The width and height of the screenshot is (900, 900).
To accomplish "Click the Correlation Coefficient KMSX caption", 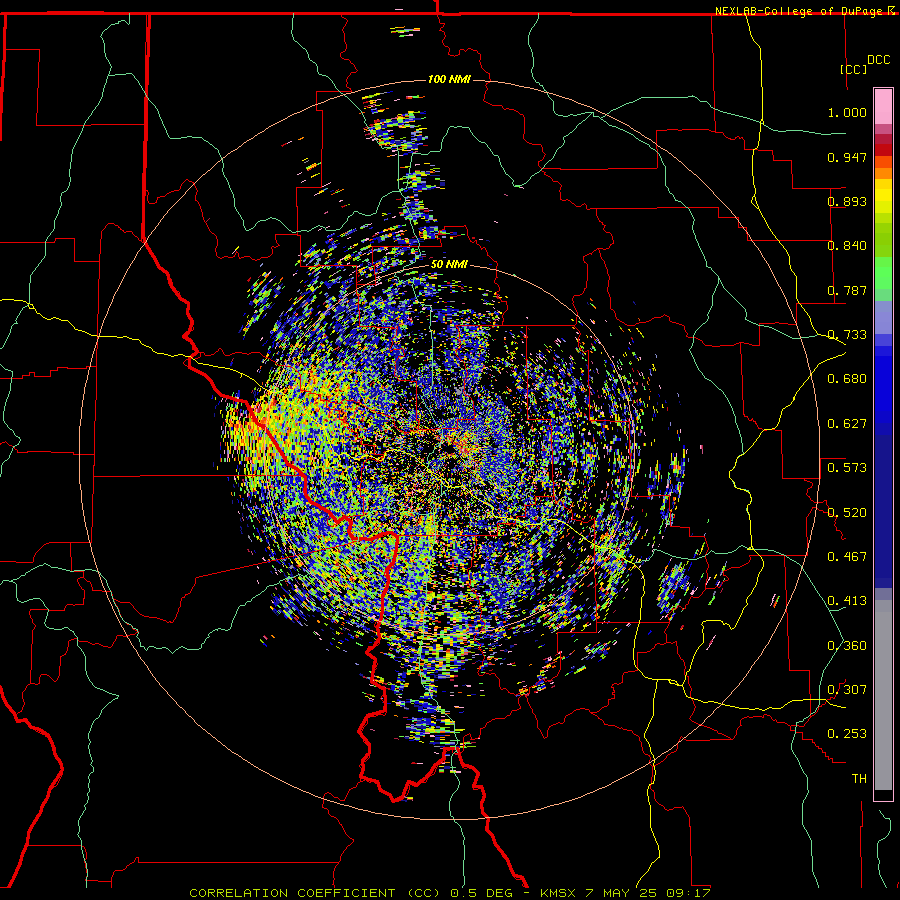I will pos(450,893).
